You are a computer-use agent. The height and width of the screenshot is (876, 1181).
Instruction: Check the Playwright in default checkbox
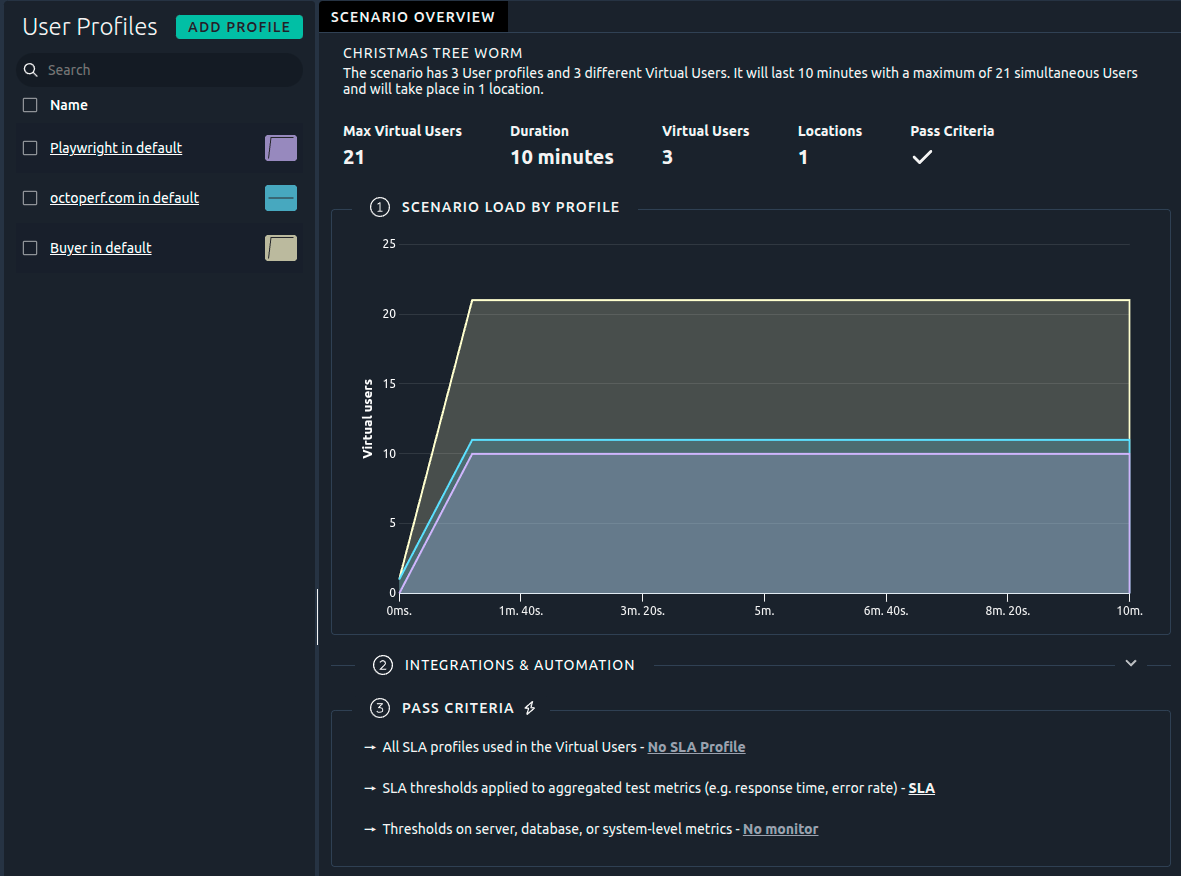pyautogui.click(x=30, y=148)
